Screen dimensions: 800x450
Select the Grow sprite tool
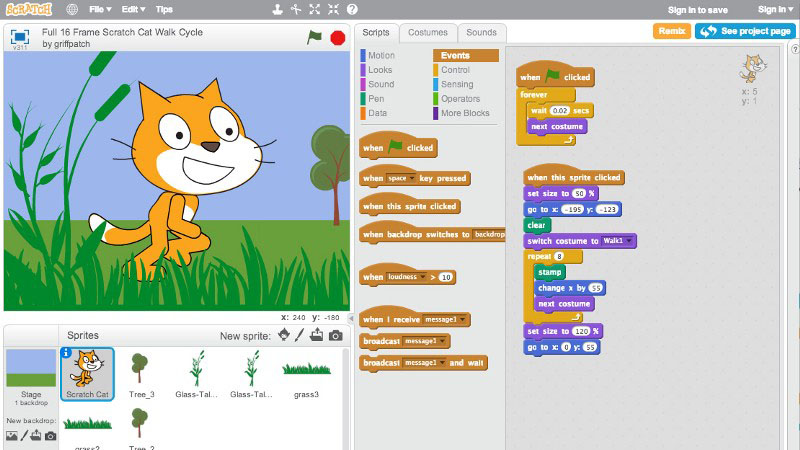pos(315,9)
